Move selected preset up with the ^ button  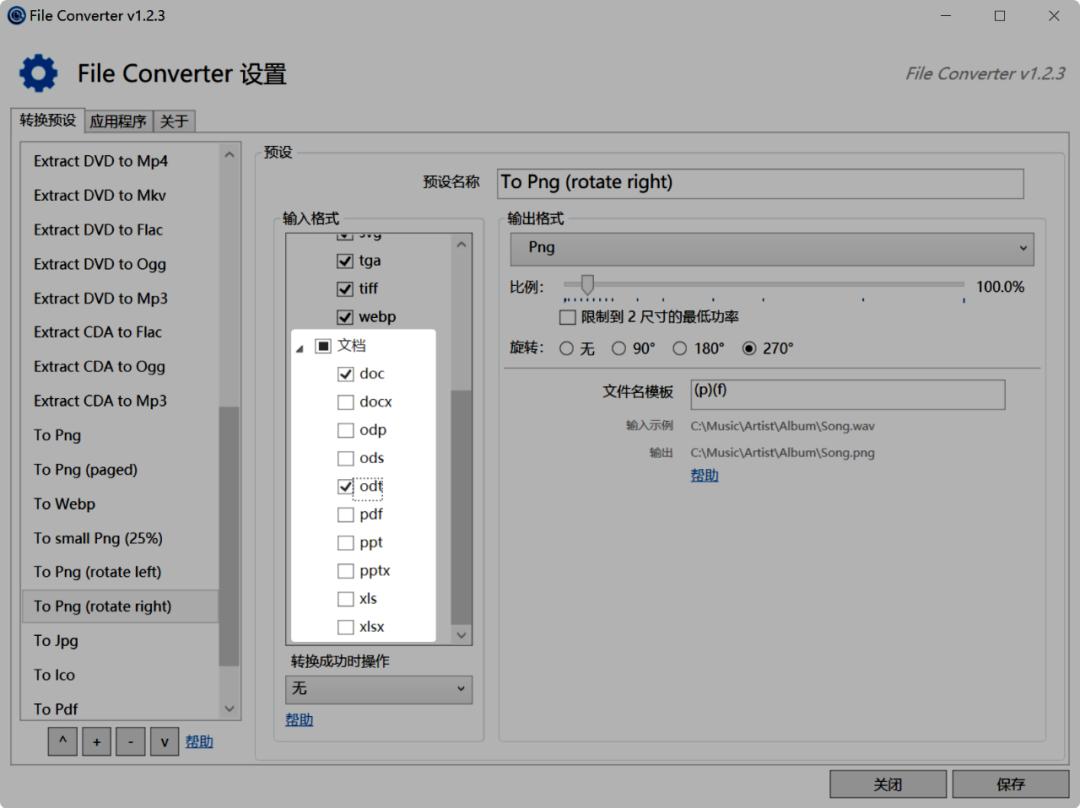(62, 741)
